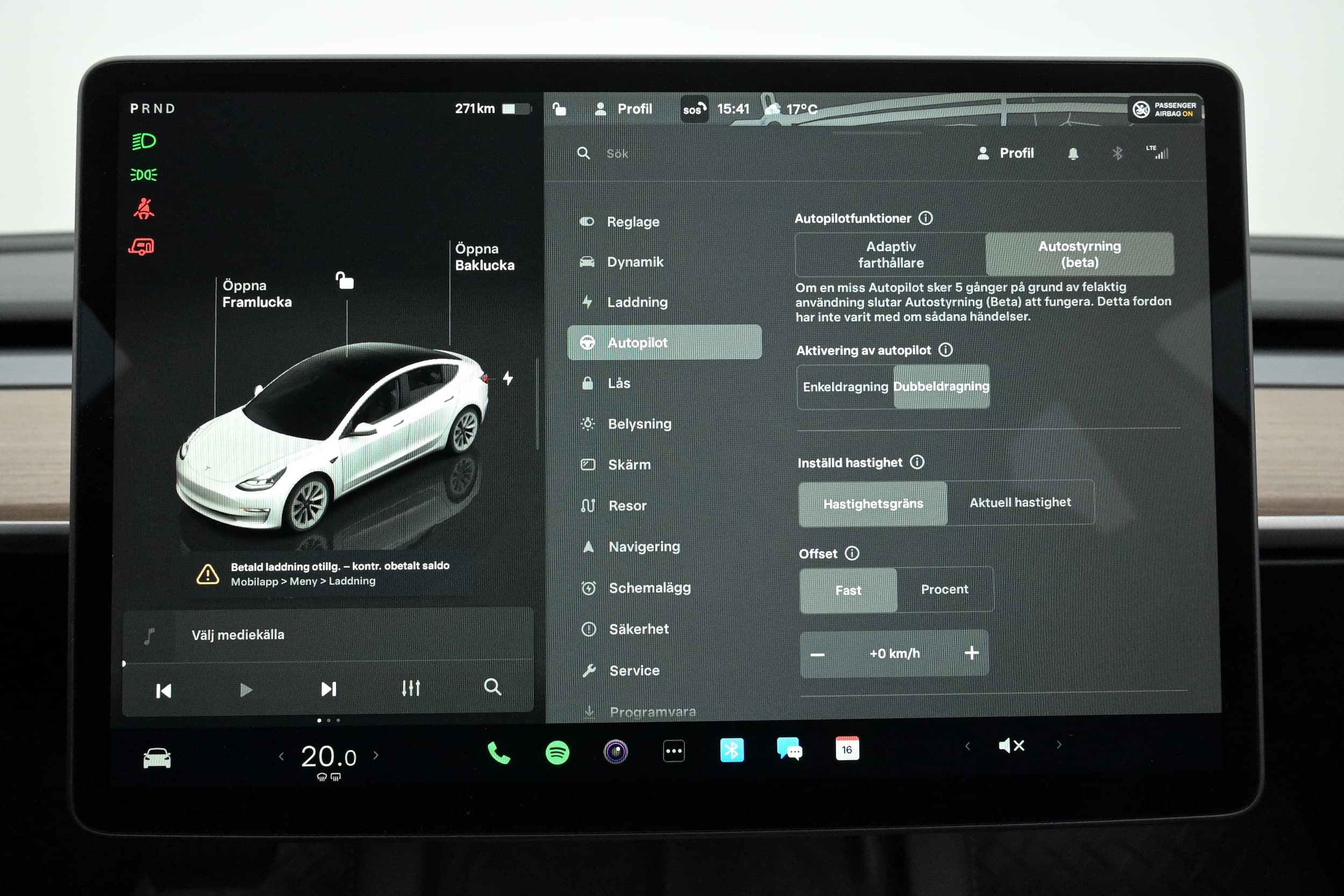Open Profil in the top status bar
The image size is (1344, 896).
click(623, 109)
